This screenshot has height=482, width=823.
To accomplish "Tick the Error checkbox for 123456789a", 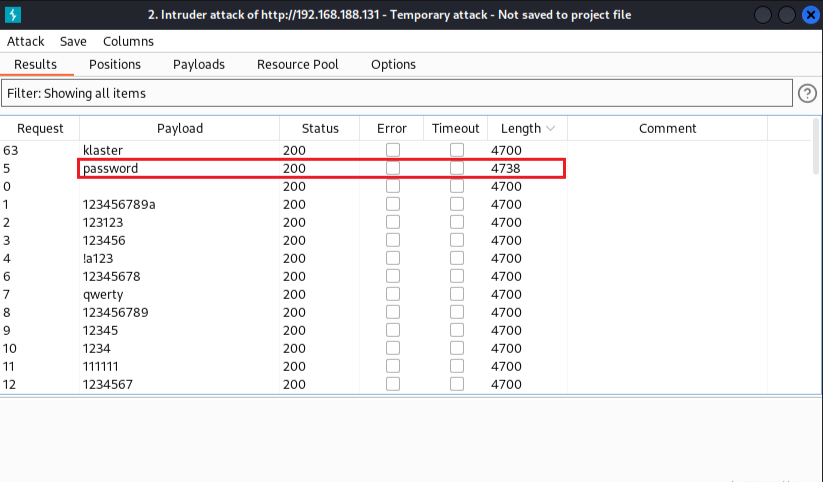I will (x=393, y=204).
